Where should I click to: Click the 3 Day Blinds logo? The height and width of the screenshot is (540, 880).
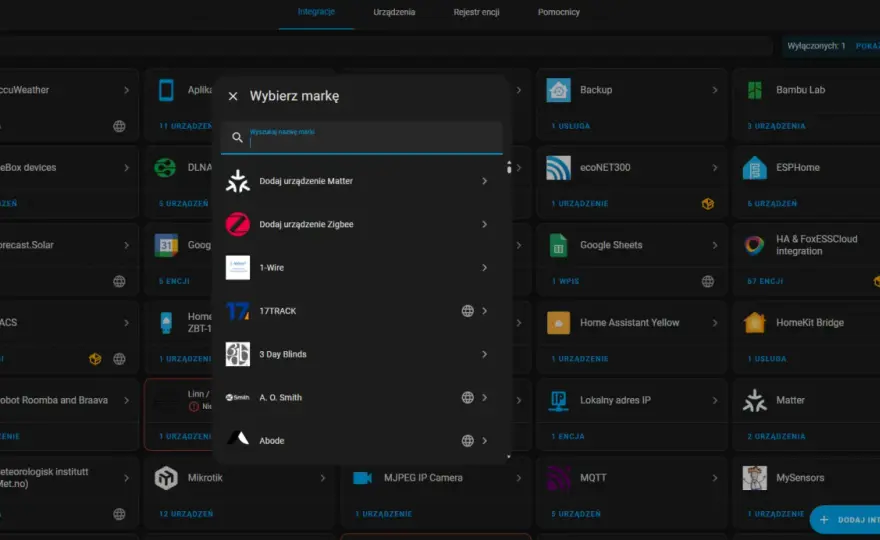(x=237, y=354)
